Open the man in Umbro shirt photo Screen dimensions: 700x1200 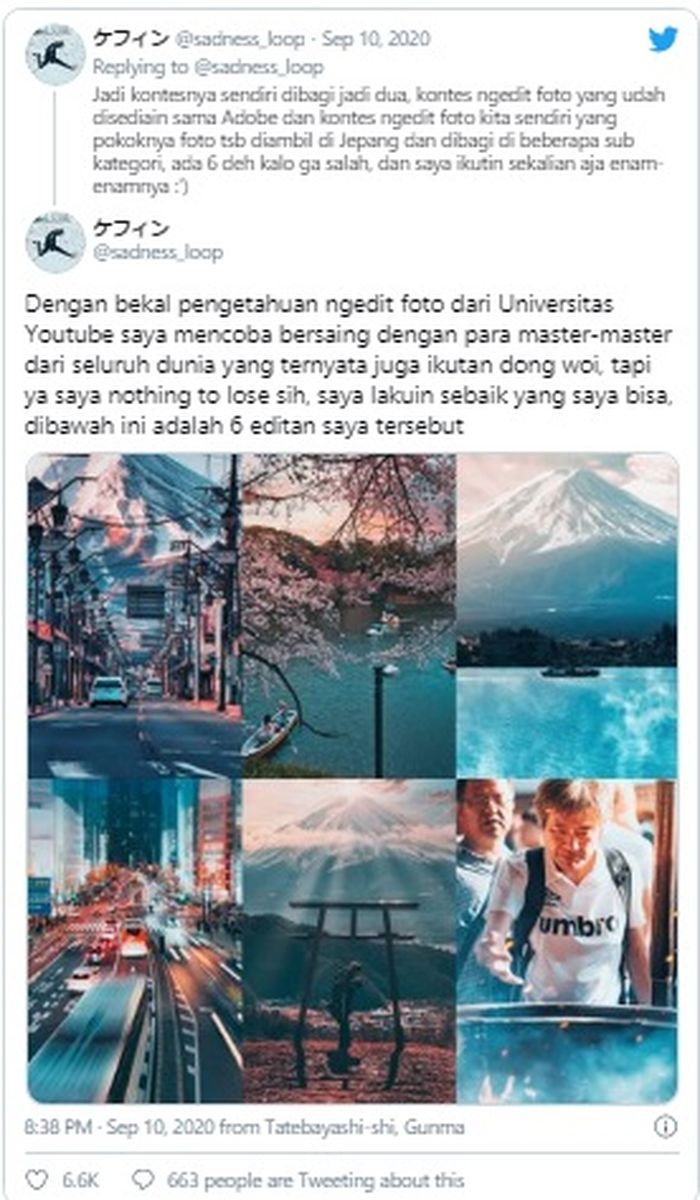pos(566,942)
